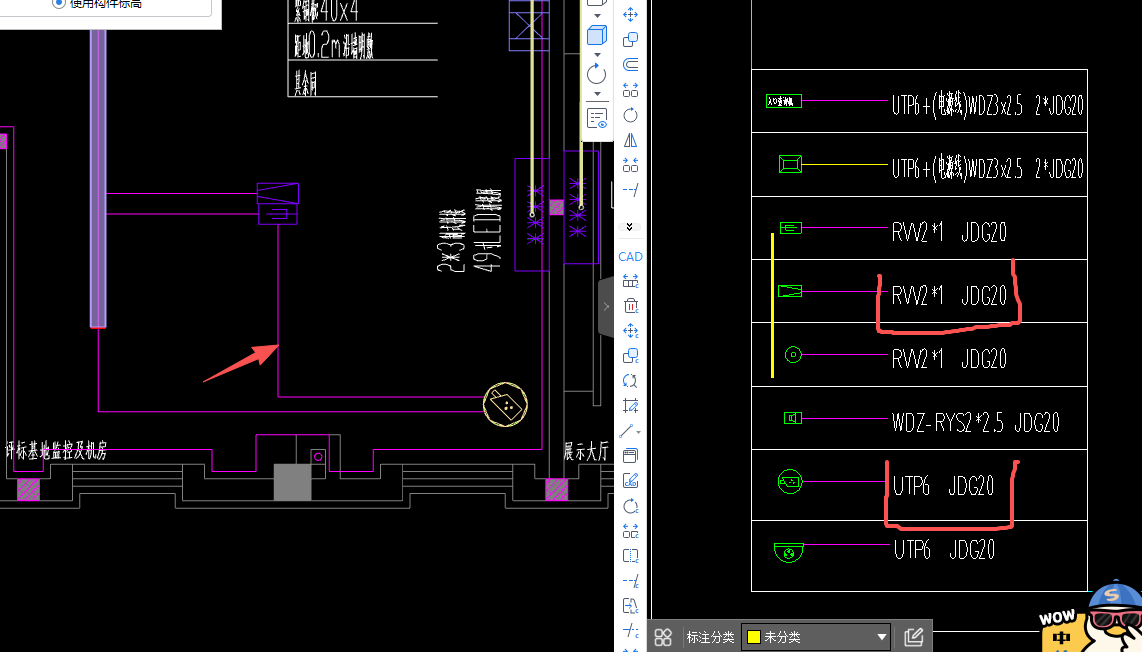Viewport: 1142px width, 652px height.
Task: Click the mirror tool icon
Action: click(631, 141)
